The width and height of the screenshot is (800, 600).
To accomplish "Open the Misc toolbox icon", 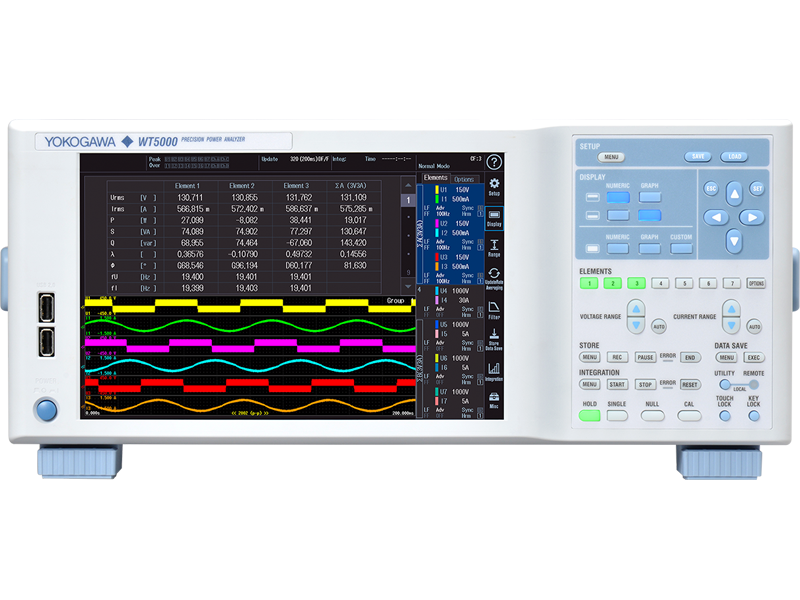I will click(x=494, y=400).
